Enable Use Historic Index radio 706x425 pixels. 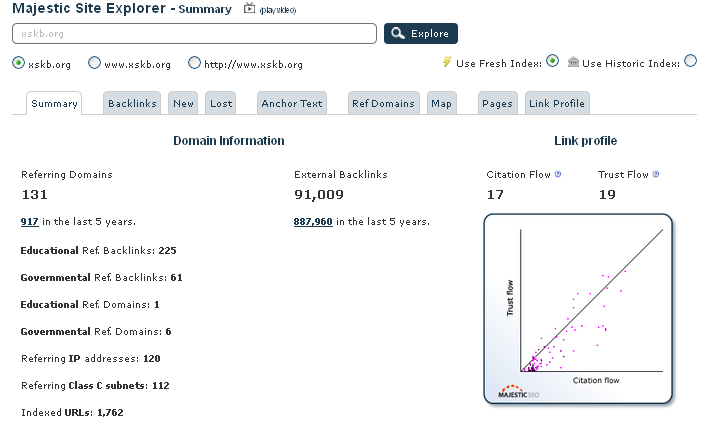[x=690, y=61]
